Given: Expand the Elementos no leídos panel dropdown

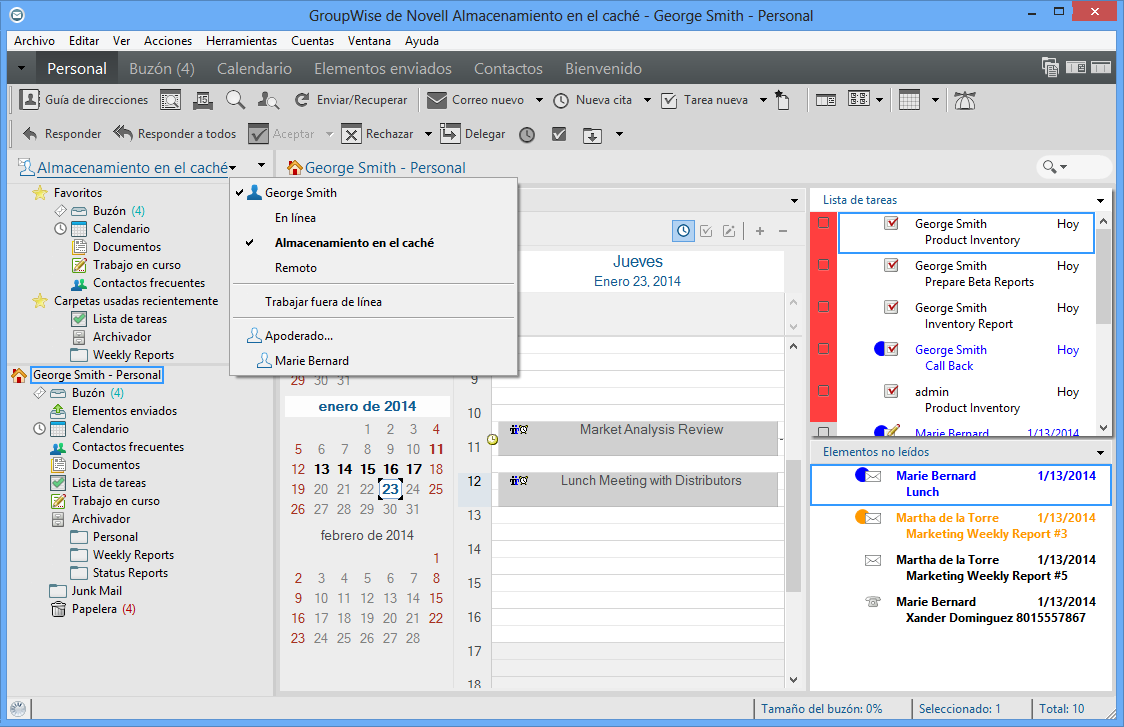Looking at the screenshot, I should point(1100,452).
